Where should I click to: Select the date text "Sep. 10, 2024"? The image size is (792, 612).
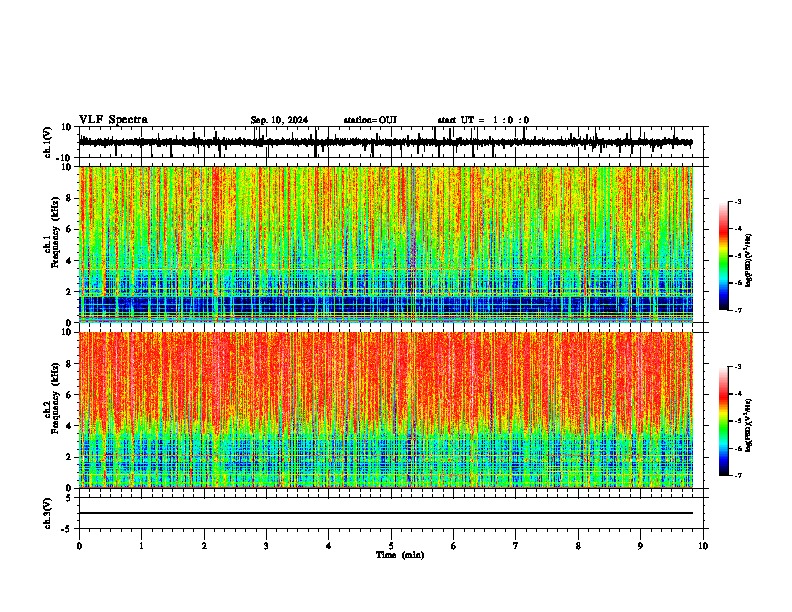point(279,120)
